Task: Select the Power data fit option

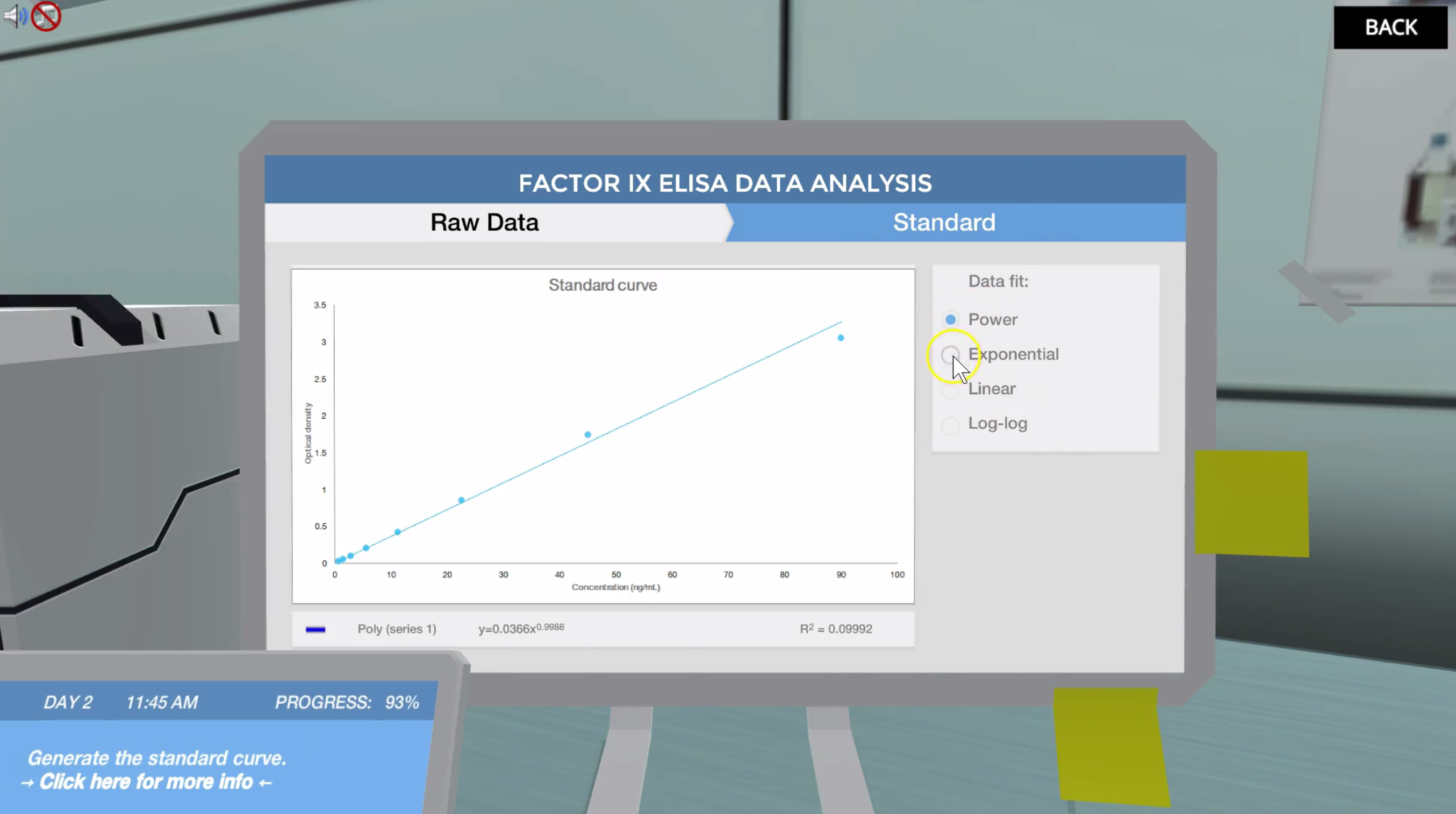Action: tap(951, 319)
